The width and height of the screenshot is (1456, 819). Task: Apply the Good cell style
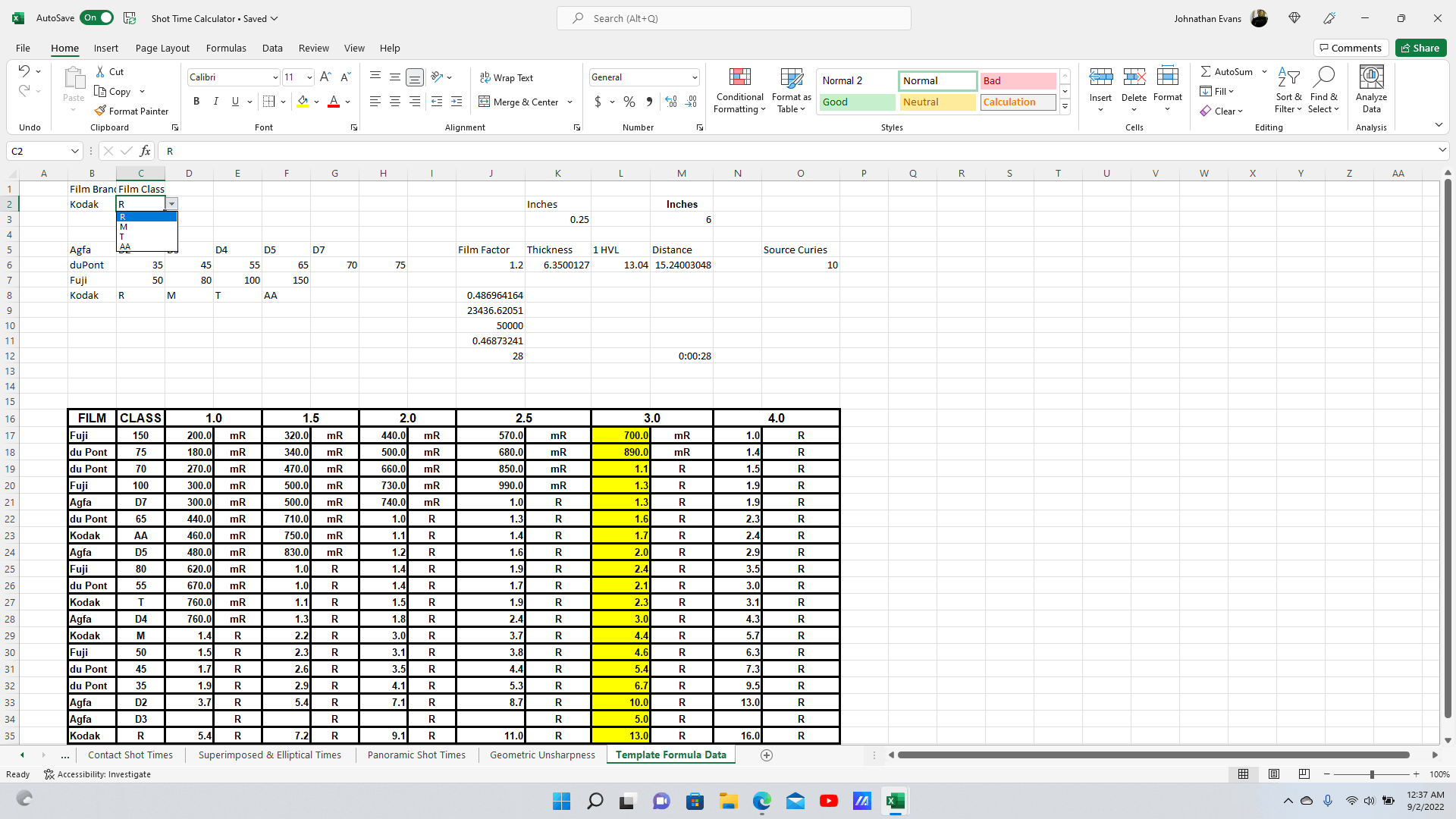858,102
